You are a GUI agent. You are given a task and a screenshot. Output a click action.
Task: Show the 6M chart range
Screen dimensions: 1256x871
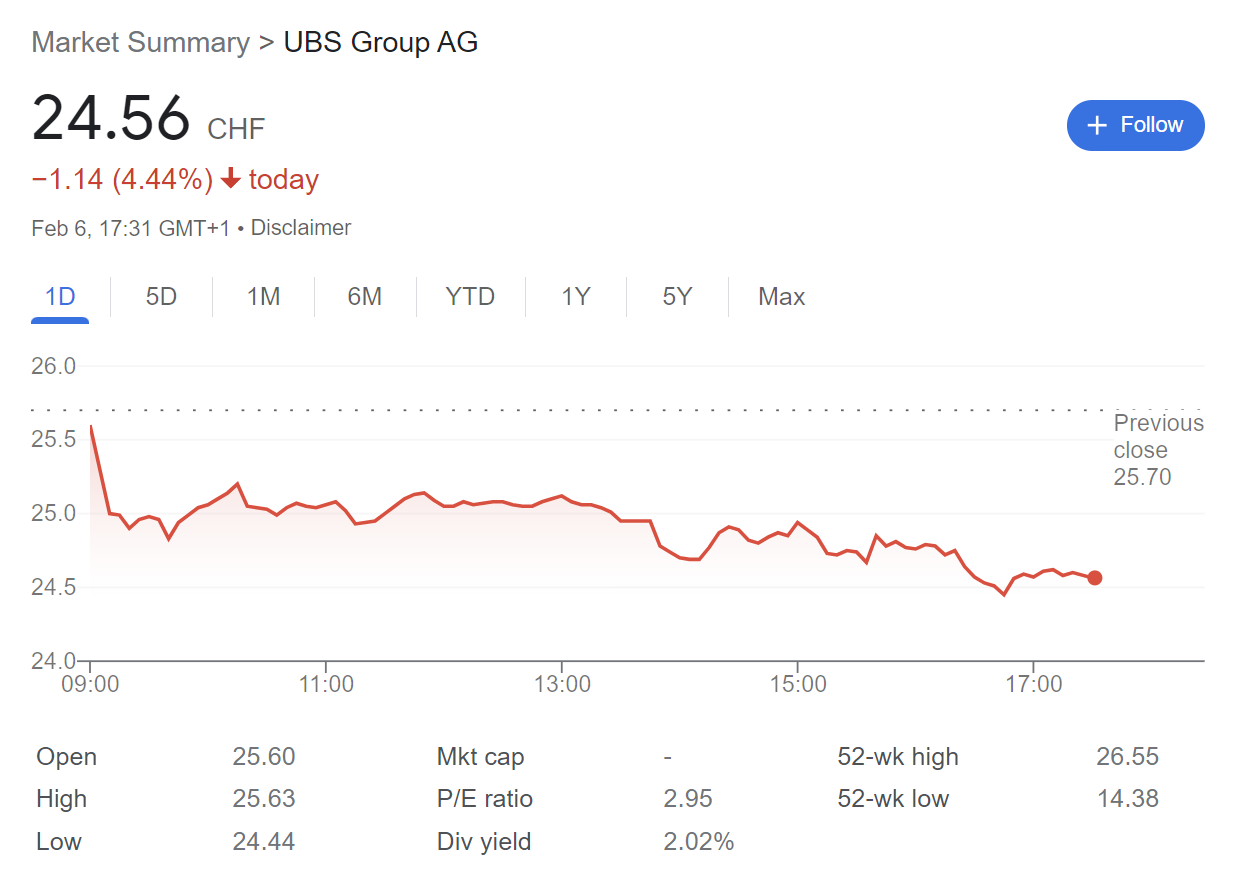(x=365, y=297)
